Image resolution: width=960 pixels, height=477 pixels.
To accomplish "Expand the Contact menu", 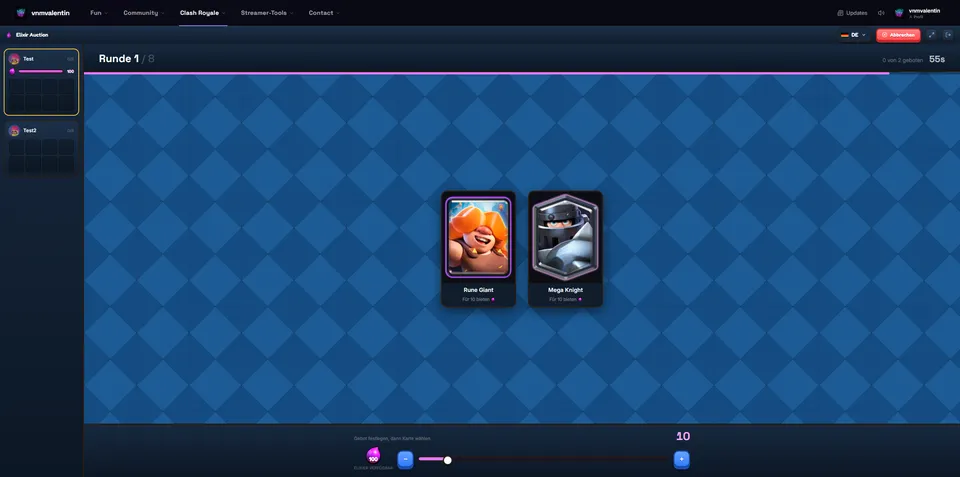I will pyautogui.click(x=324, y=13).
